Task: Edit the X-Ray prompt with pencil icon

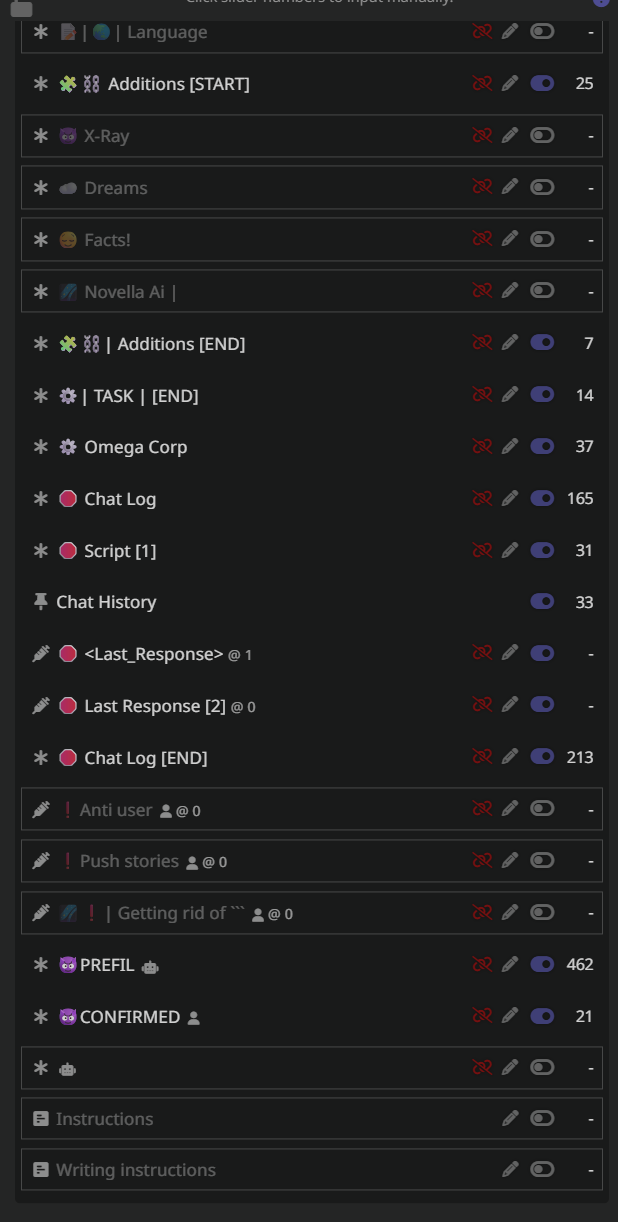Action: click(510, 136)
